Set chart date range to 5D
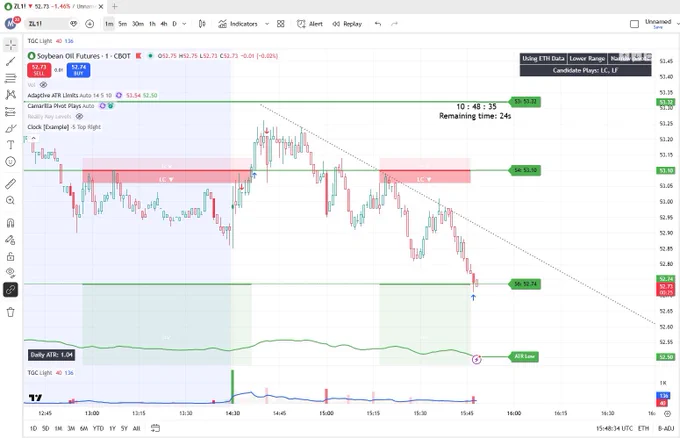The image size is (680, 438). [46, 428]
